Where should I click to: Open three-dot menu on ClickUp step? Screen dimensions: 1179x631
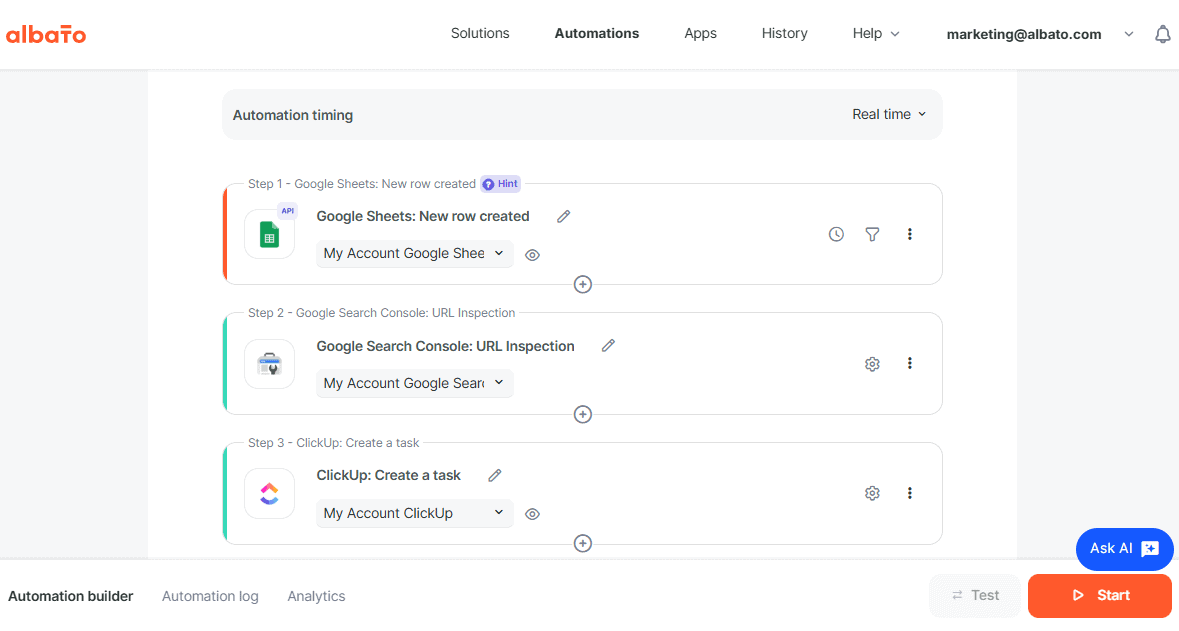pos(910,493)
